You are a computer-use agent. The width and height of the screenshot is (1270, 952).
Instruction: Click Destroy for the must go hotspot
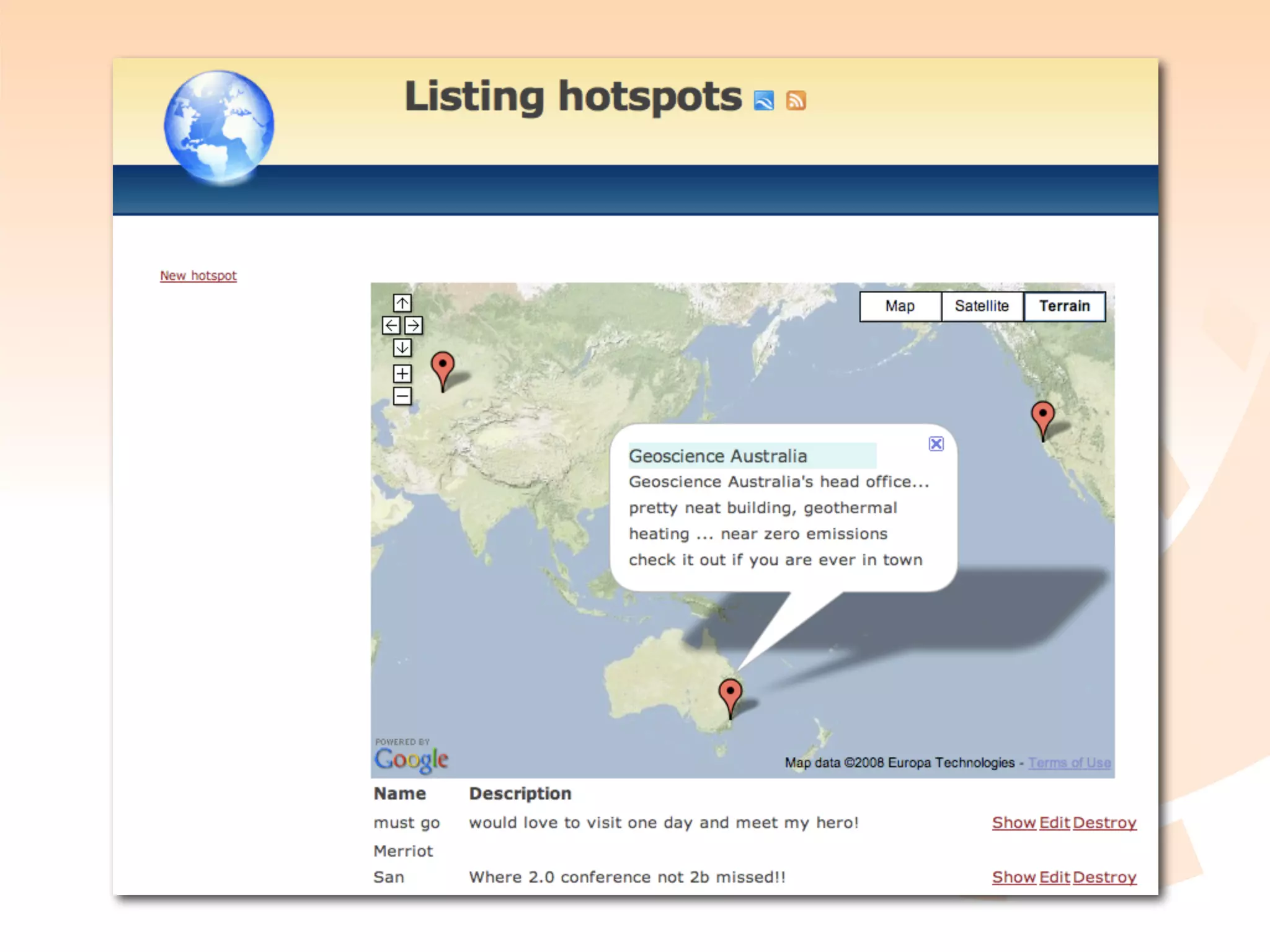point(1104,823)
